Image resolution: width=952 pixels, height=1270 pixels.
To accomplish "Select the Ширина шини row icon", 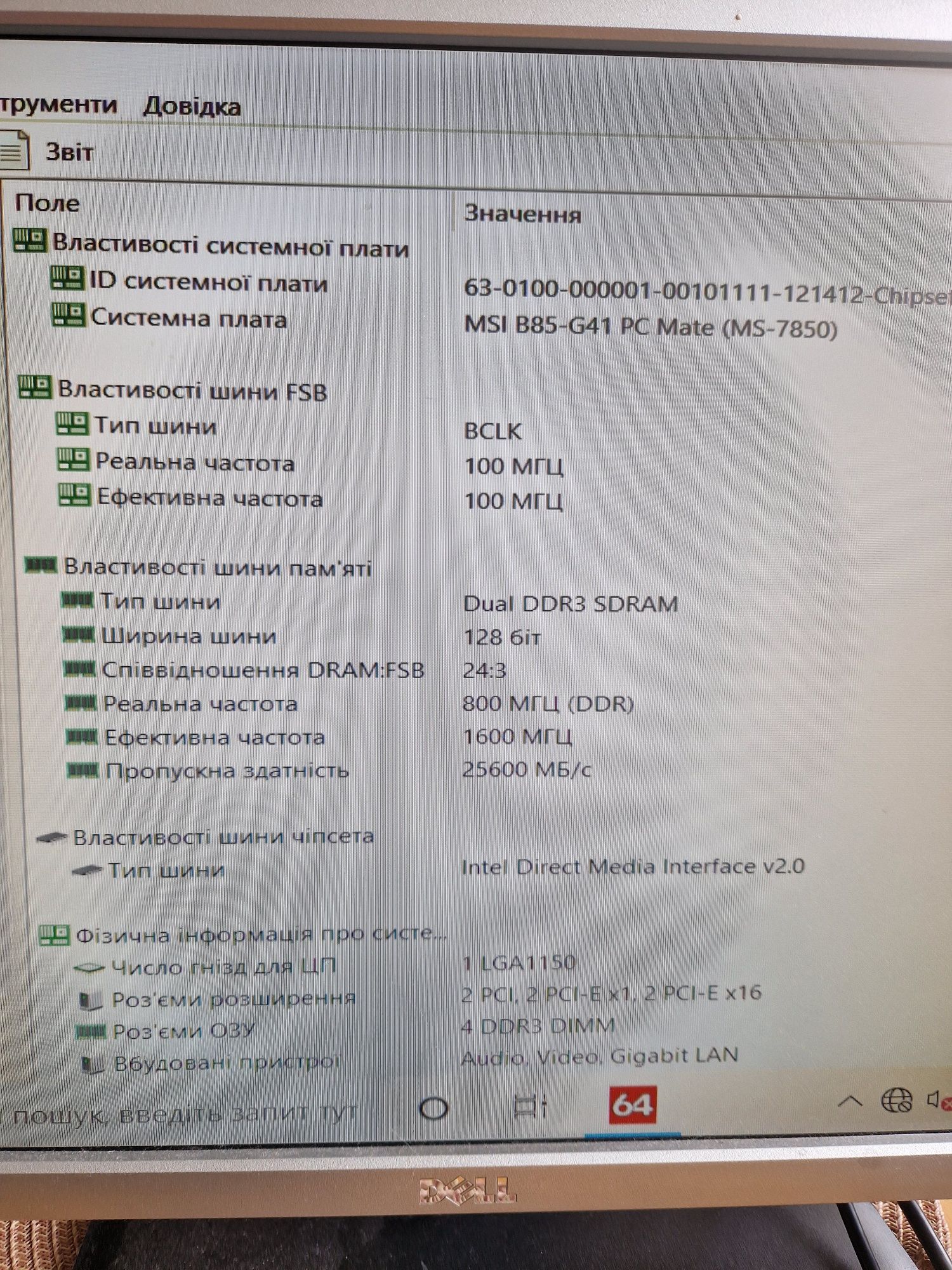I will 79,634.
